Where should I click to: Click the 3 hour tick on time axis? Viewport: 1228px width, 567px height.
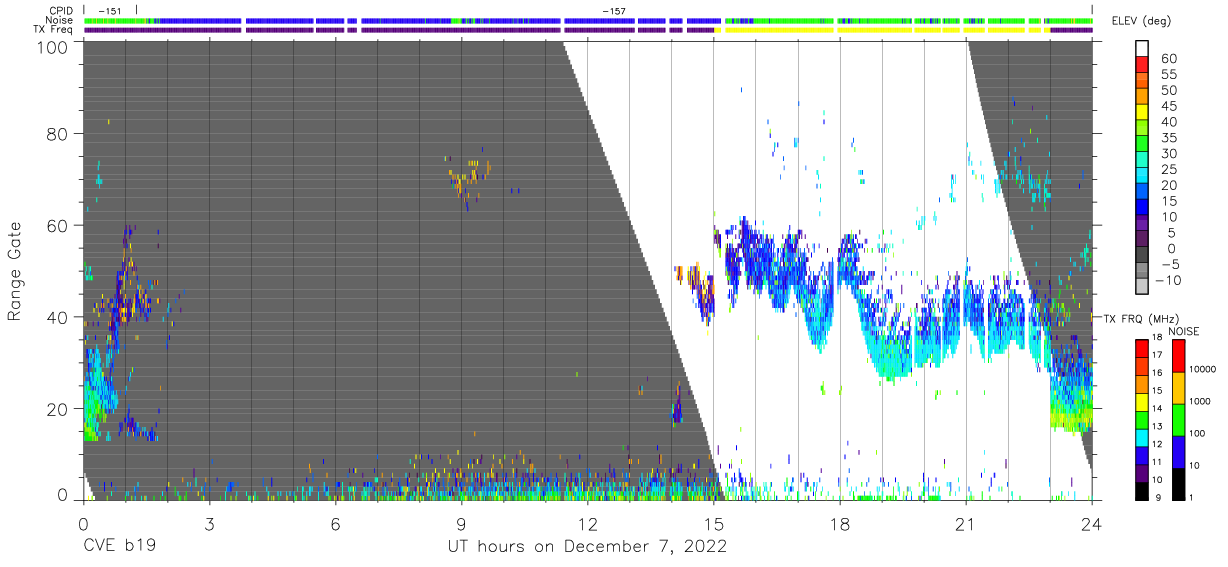tap(209, 523)
